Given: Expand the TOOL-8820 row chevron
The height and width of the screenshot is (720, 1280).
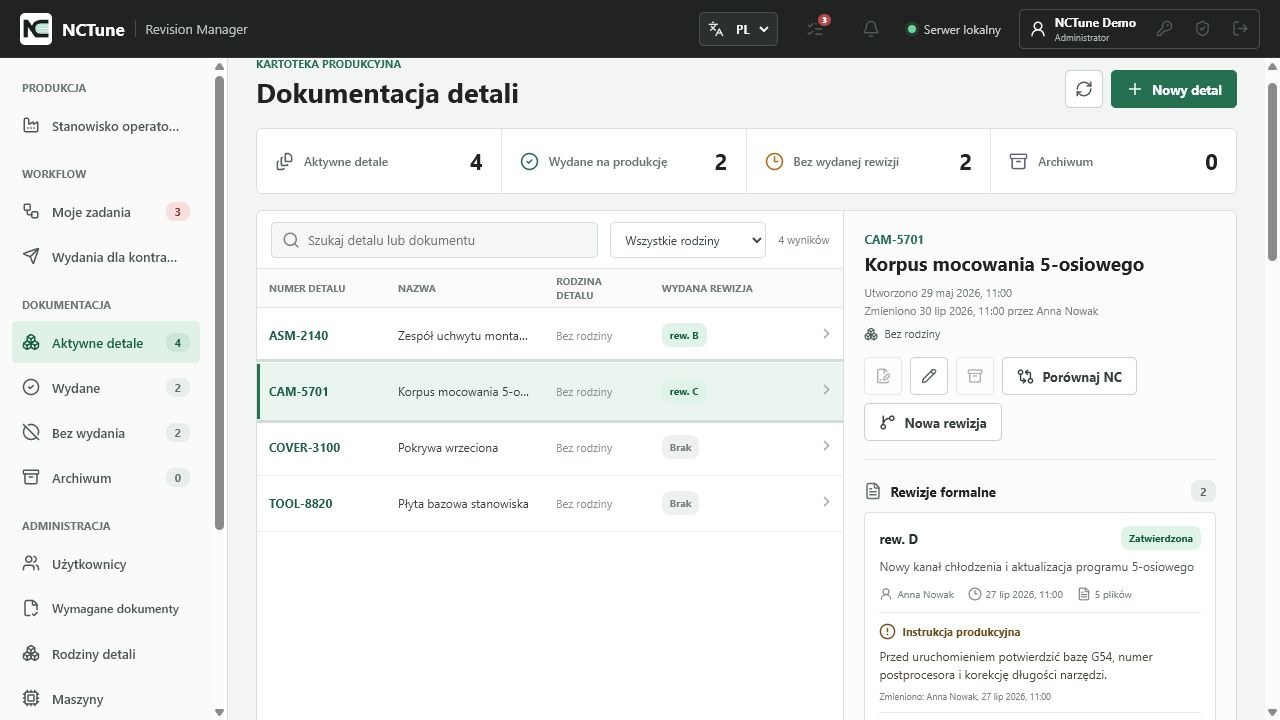Looking at the screenshot, I should 826,502.
